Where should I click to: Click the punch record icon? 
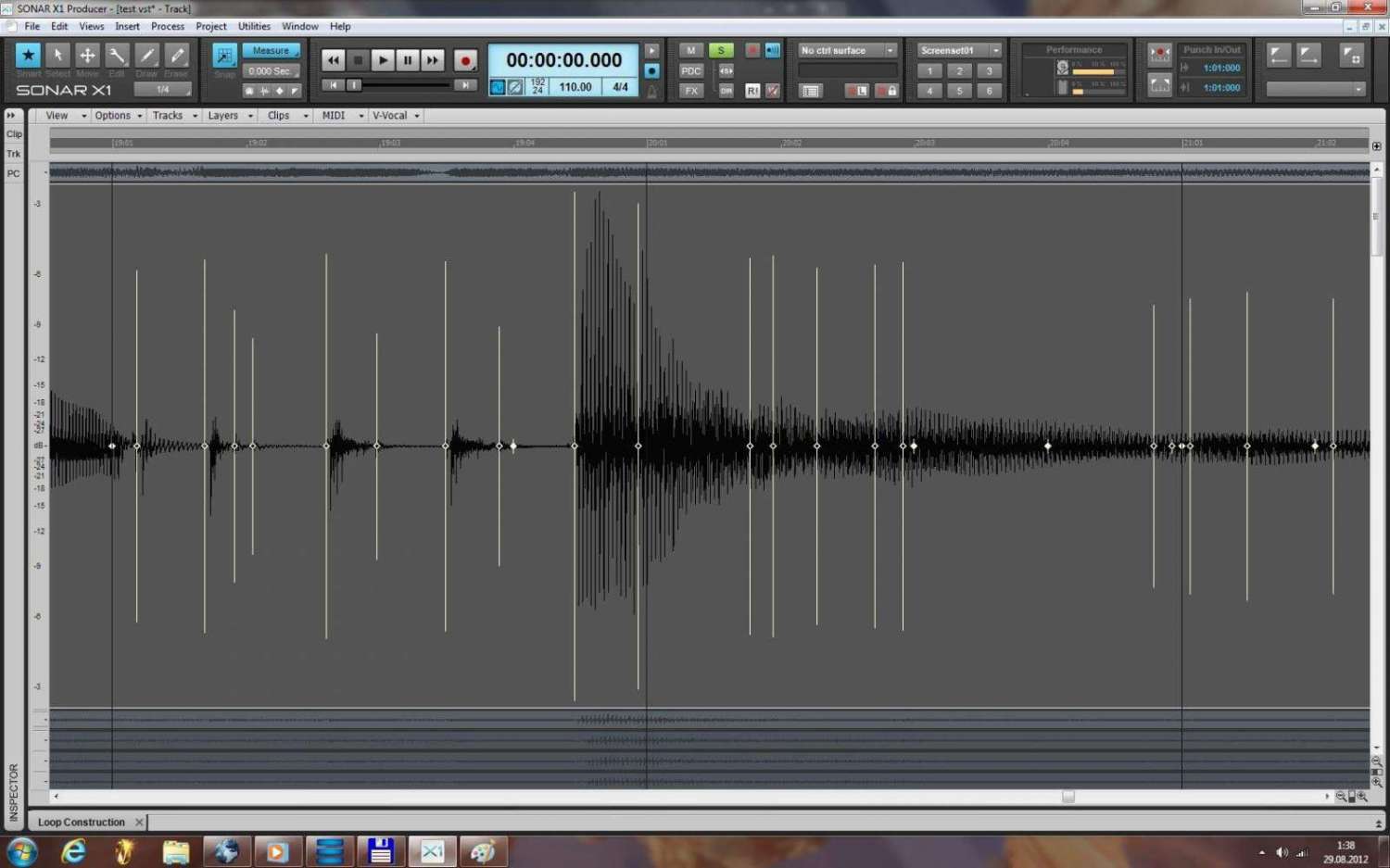(x=1159, y=54)
